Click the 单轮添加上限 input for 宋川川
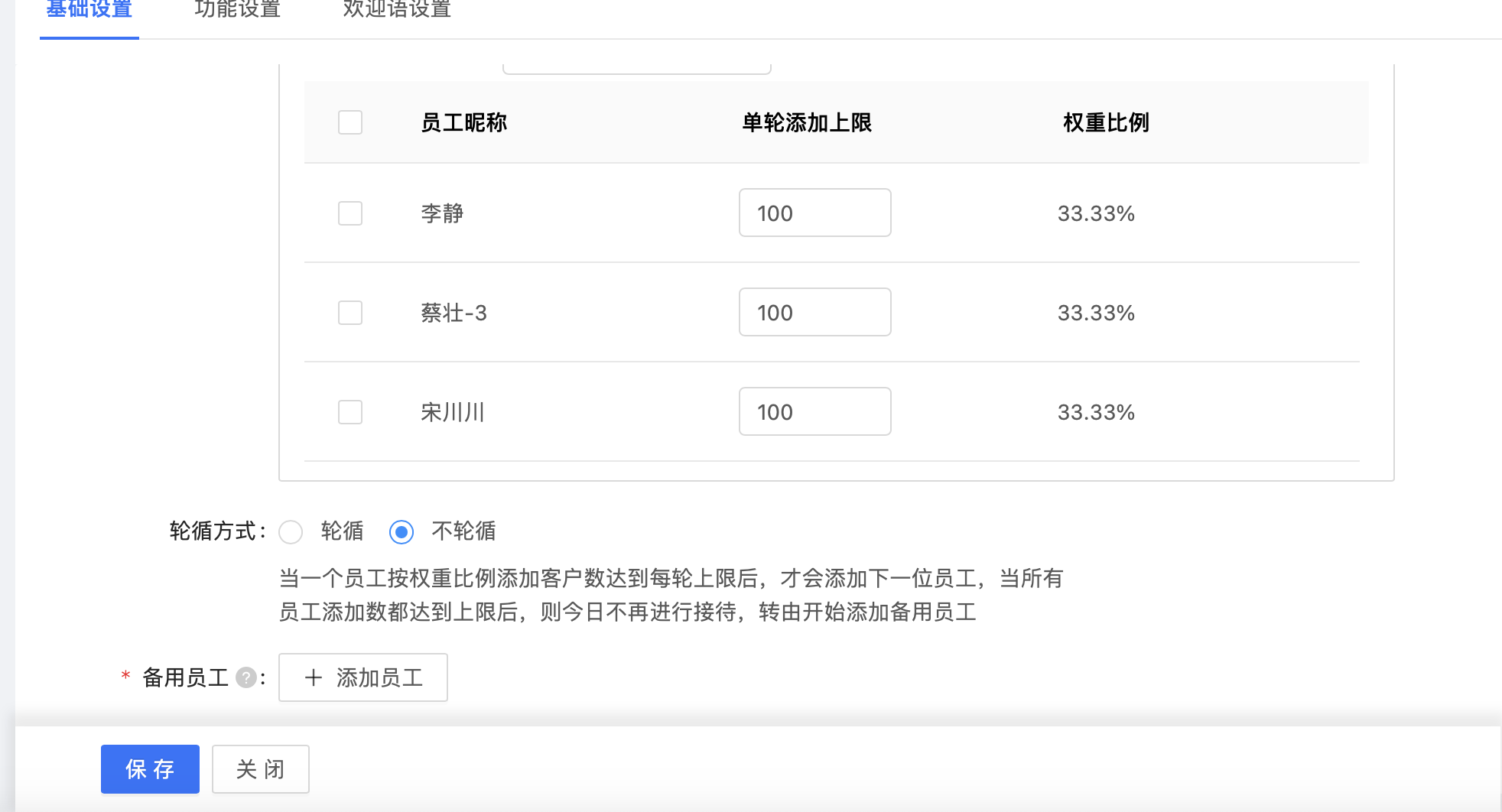 pyautogui.click(x=815, y=411)
